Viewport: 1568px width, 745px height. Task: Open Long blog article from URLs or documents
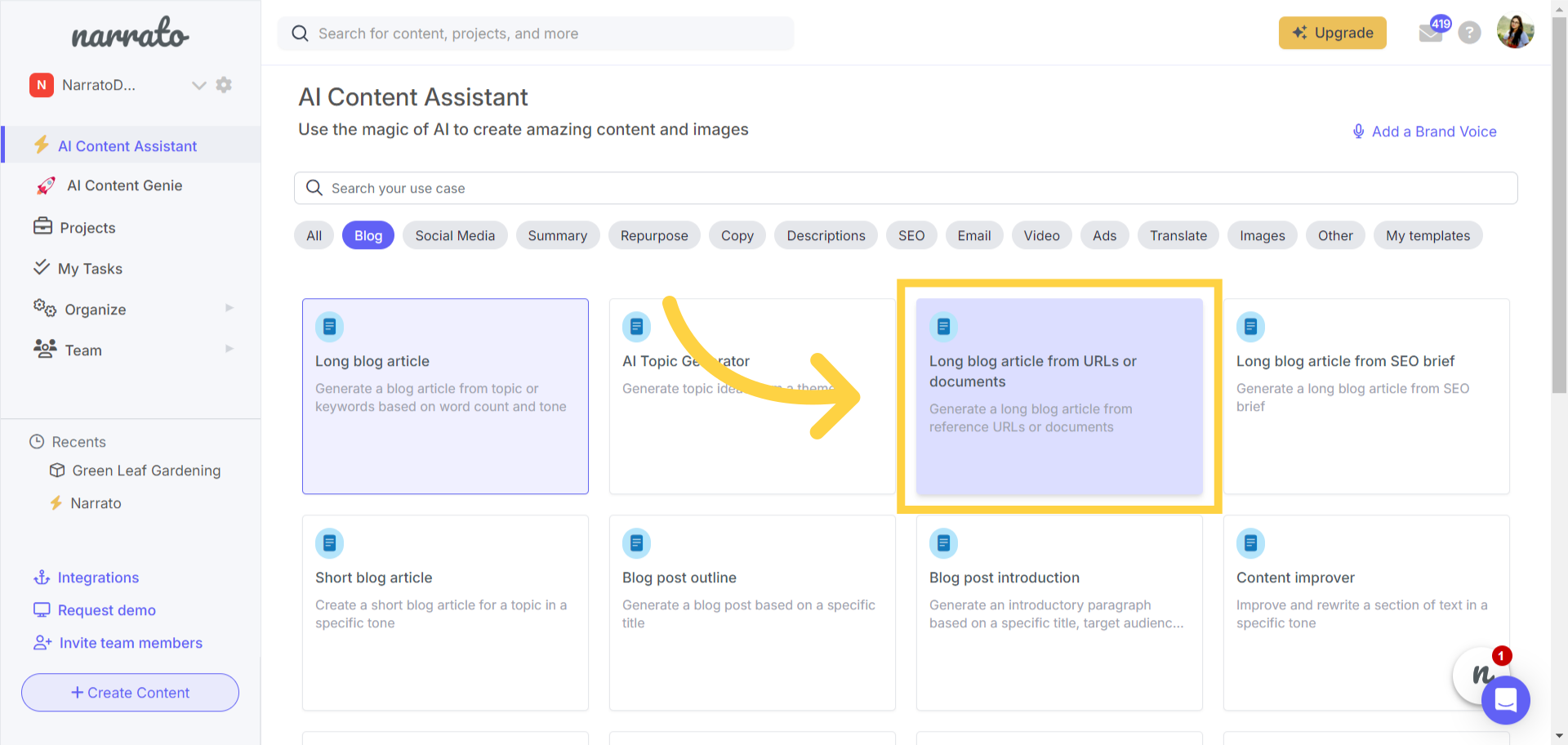tap(1059, 396)
